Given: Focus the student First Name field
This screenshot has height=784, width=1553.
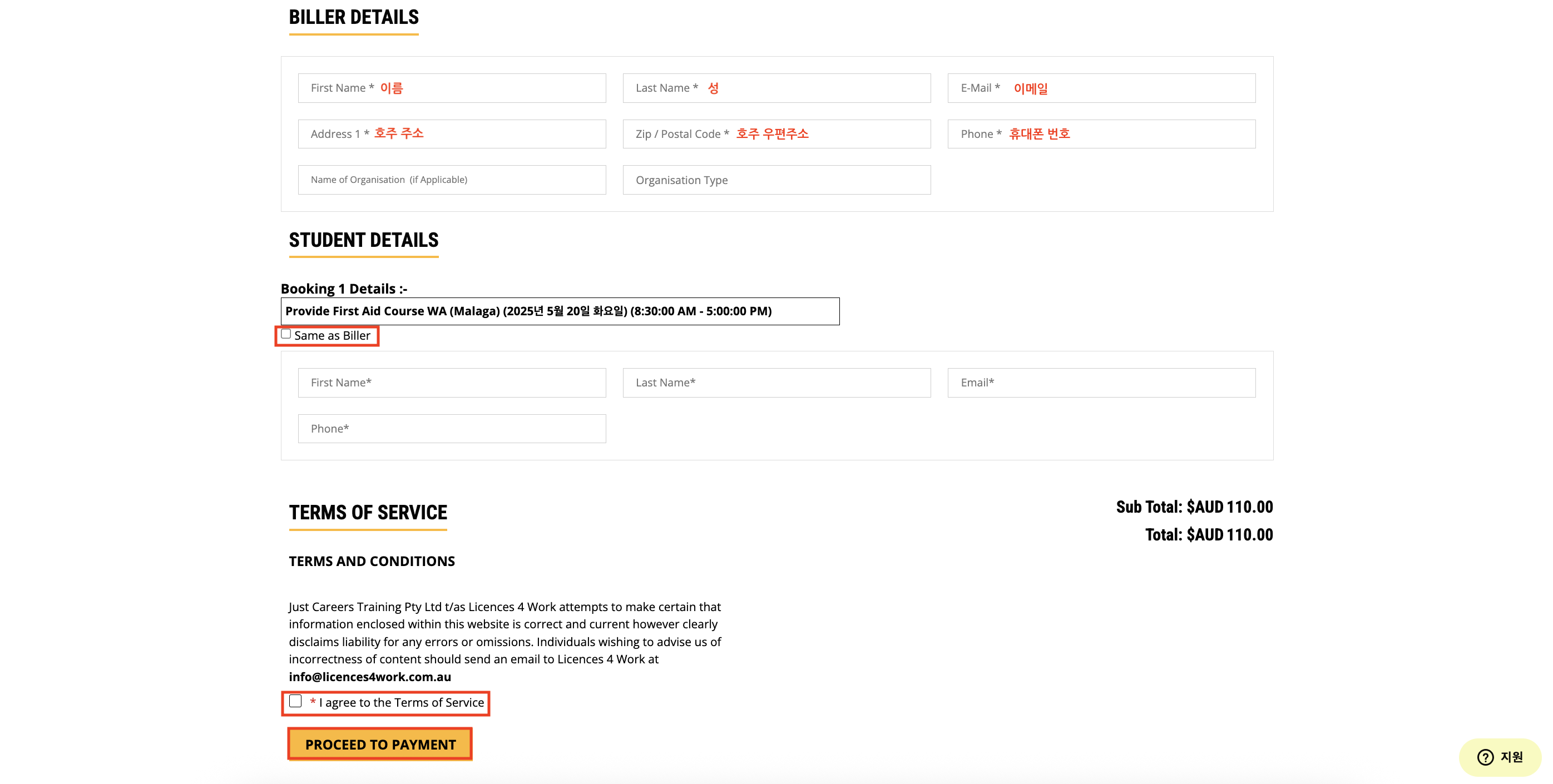Looking at the screenshot, I should click(451, 383).
